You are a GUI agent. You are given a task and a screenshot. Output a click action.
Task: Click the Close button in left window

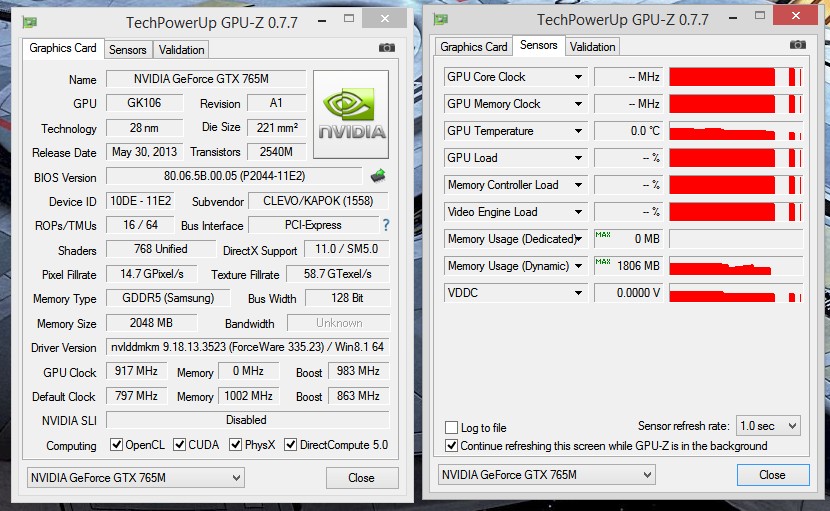point(362,478)
